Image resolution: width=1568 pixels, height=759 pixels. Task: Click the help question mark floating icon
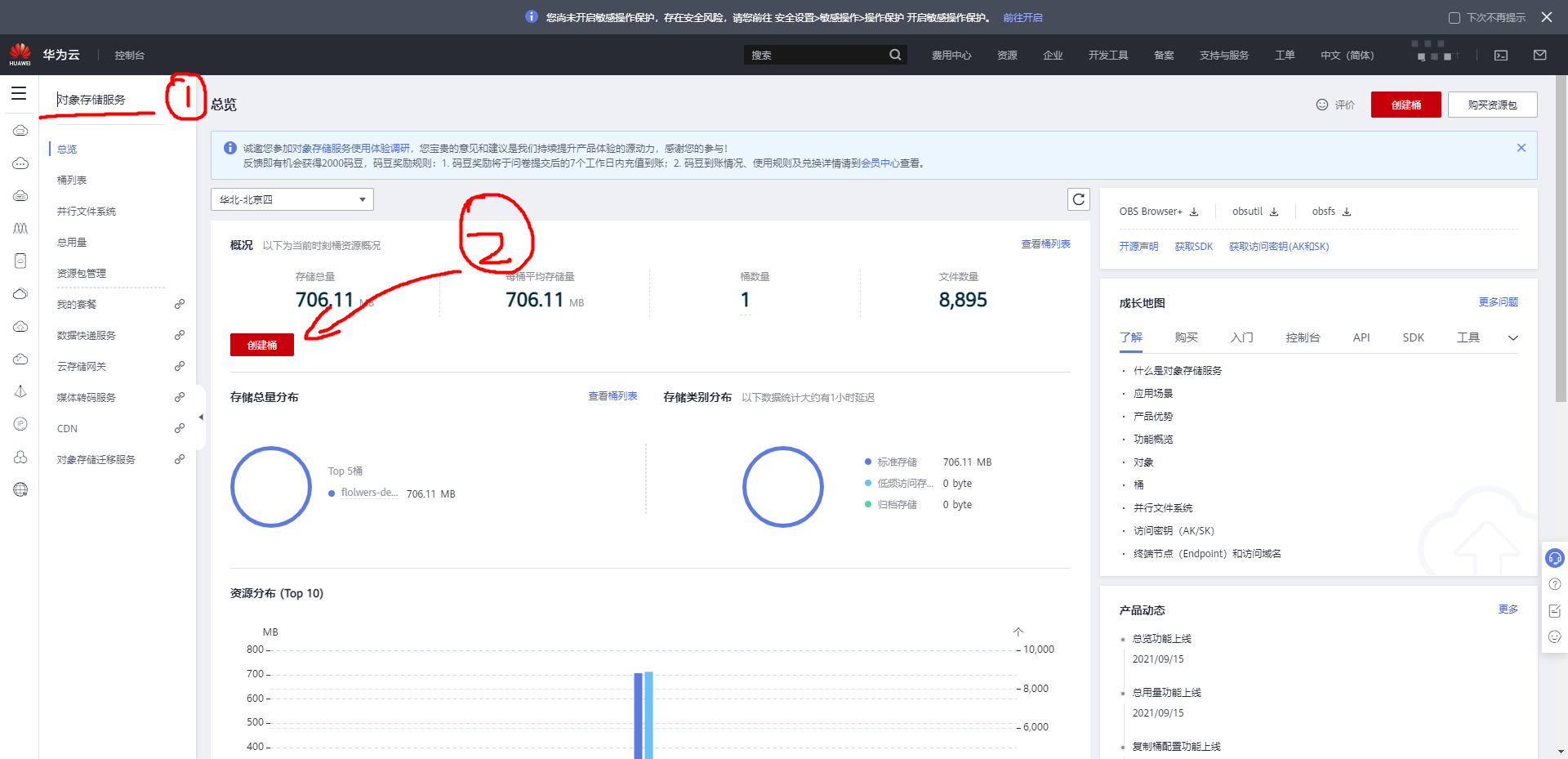pyautogui.click(x=1555, y=584)
